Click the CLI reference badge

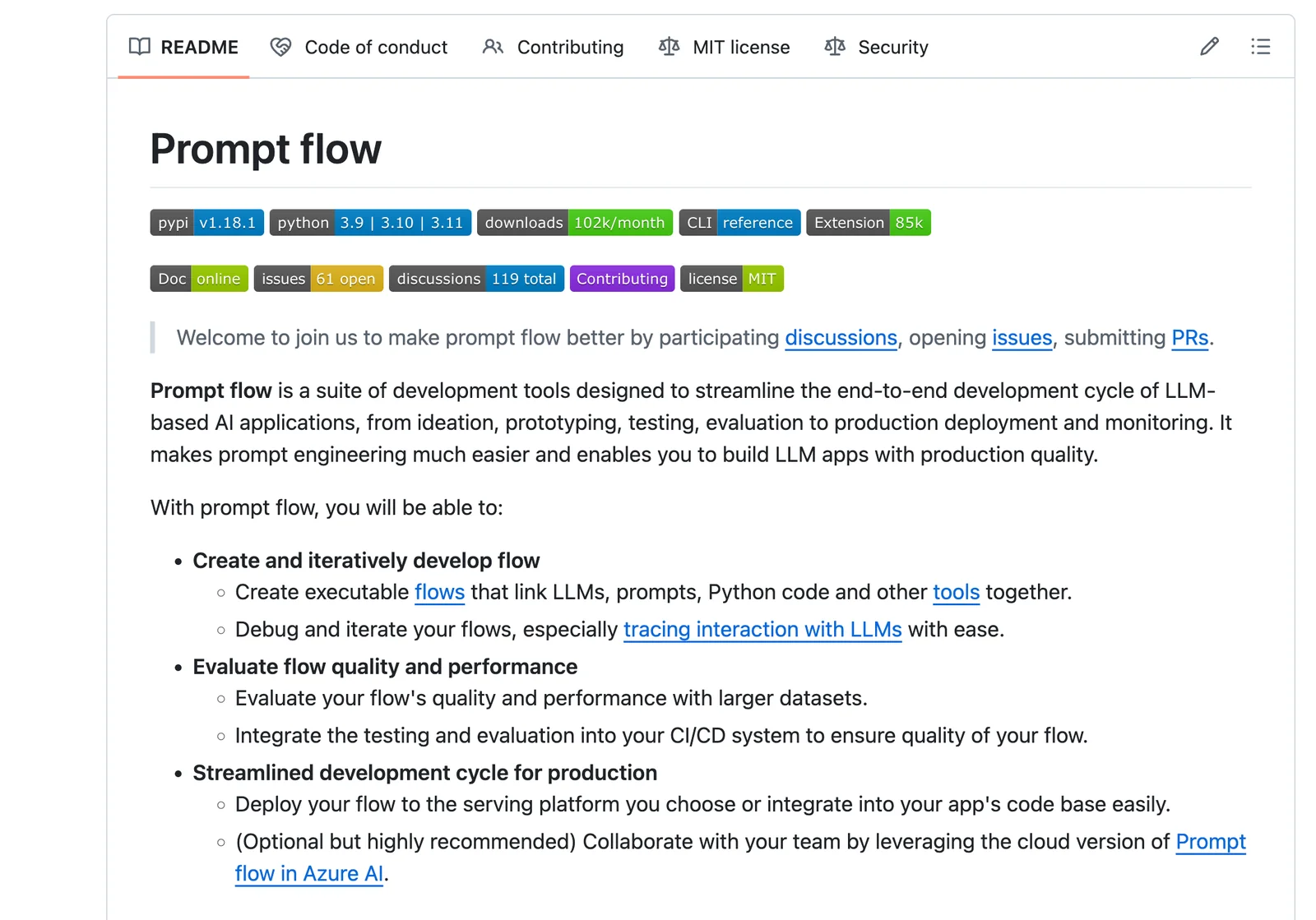coord(739,223)
